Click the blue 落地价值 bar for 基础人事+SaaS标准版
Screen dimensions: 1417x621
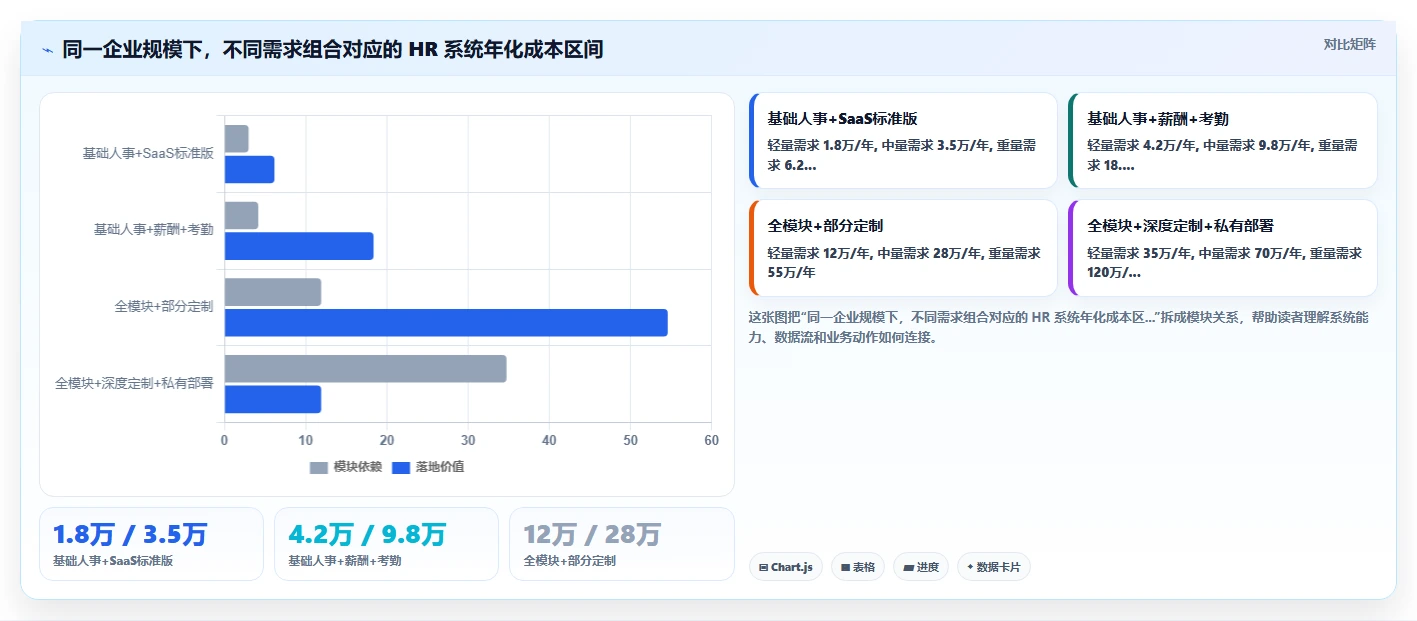[x=249, y=170]
